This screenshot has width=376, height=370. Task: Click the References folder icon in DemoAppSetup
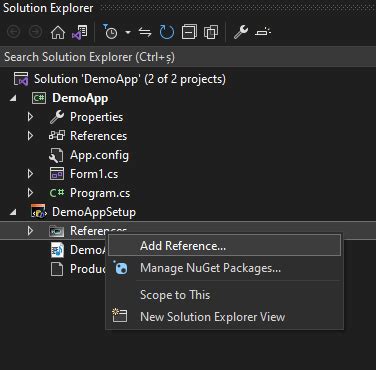[x=57, y=231]
